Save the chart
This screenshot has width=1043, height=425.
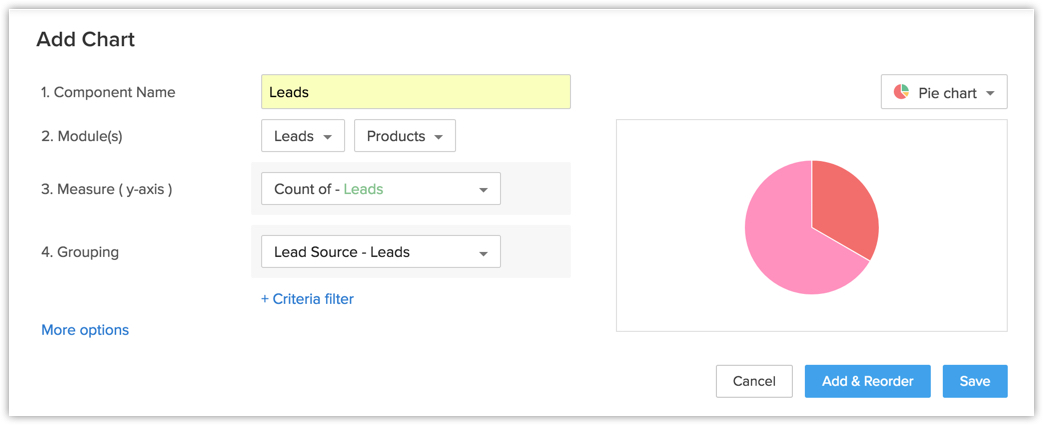point(974,381)
